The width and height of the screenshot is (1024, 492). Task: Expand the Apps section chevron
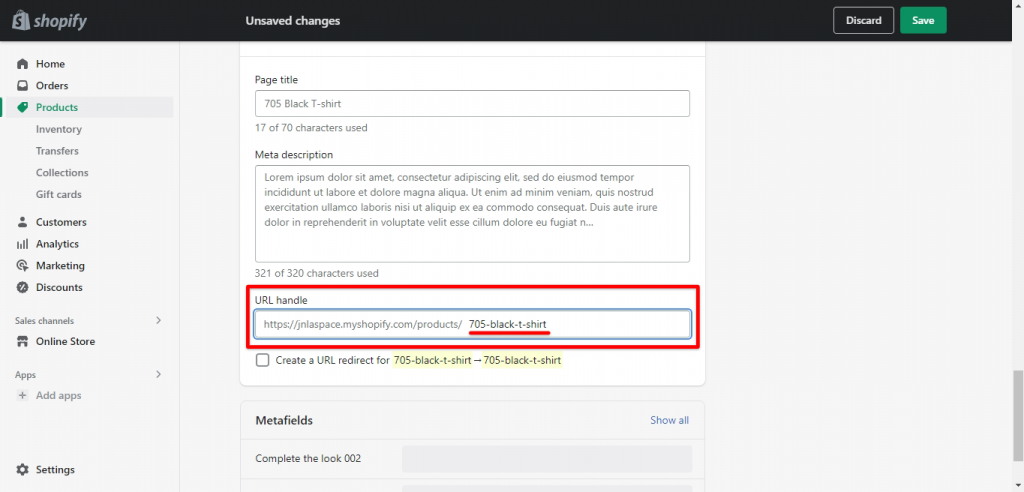point(158,375)
